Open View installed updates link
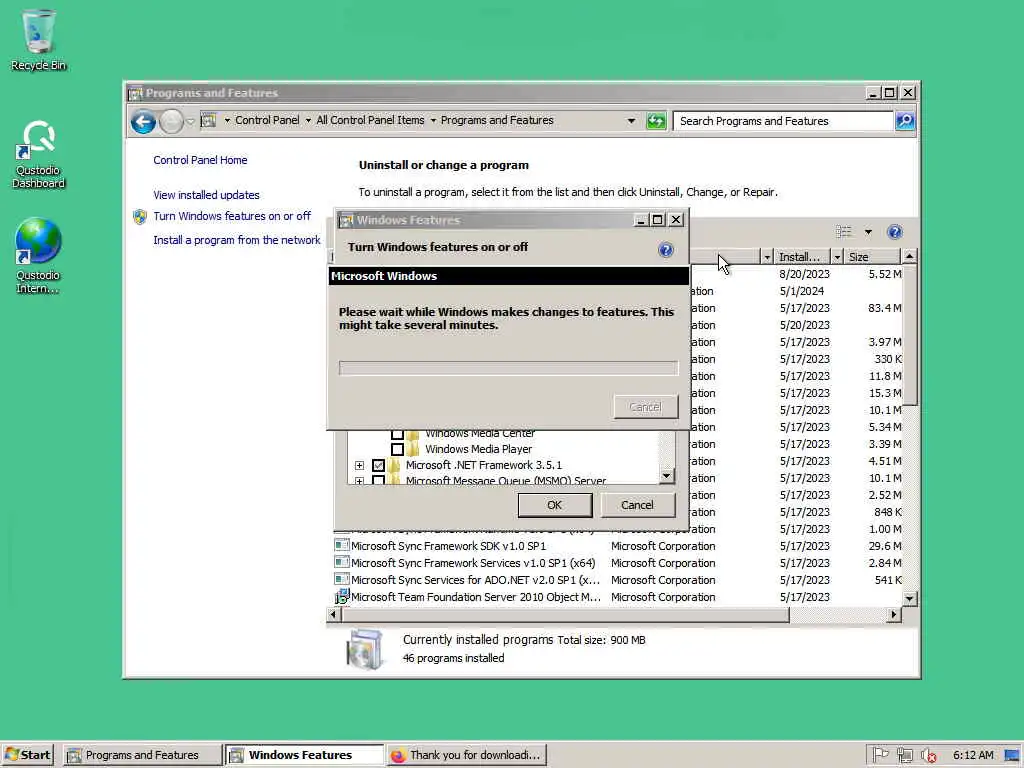The height and width of the screenshot is (768, 1024). click(x=206, y=195)
